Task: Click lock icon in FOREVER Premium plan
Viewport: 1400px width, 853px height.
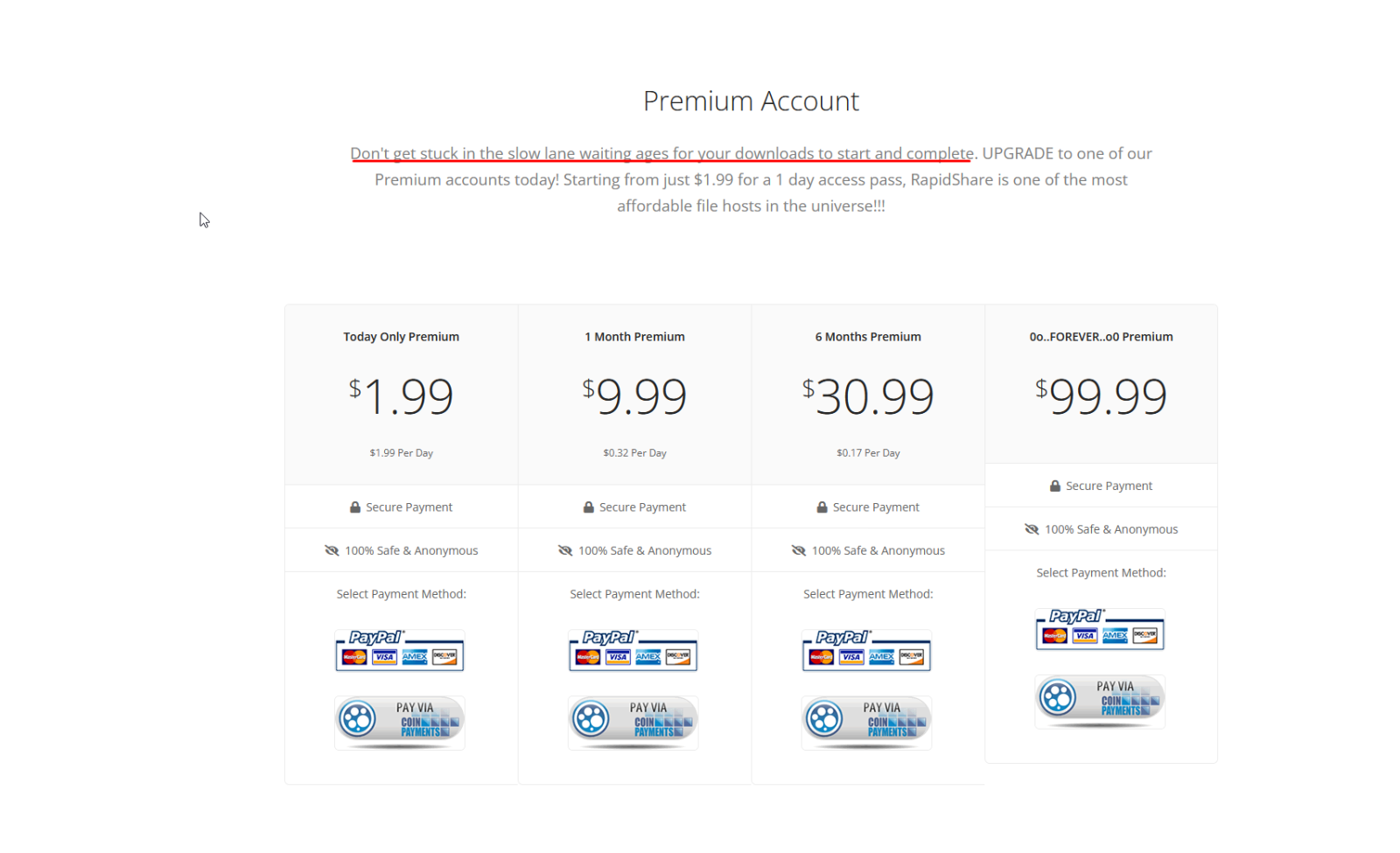Action: [1055, 486]
